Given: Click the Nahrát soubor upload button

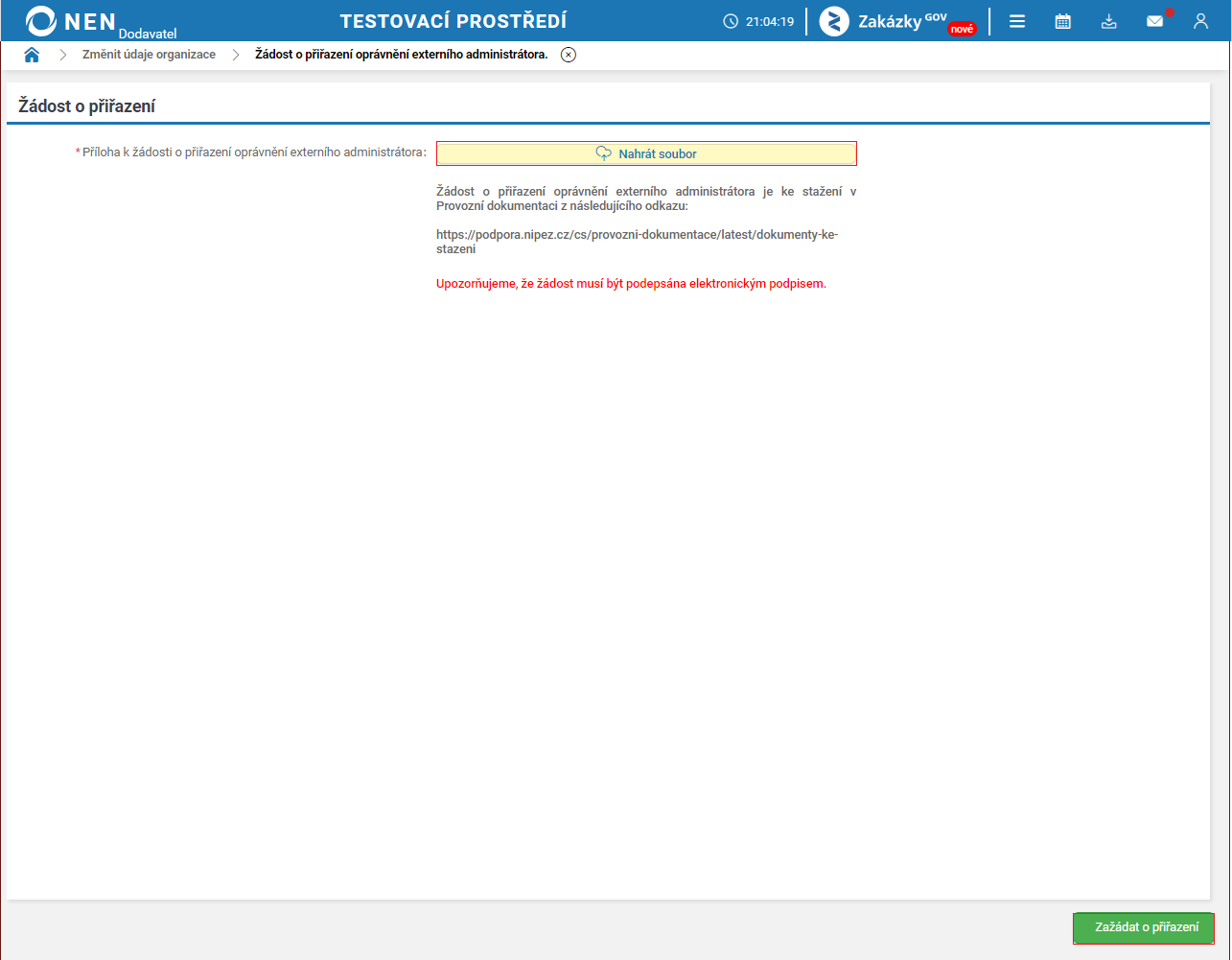Looking at the screenshot, I should (646, 153).
